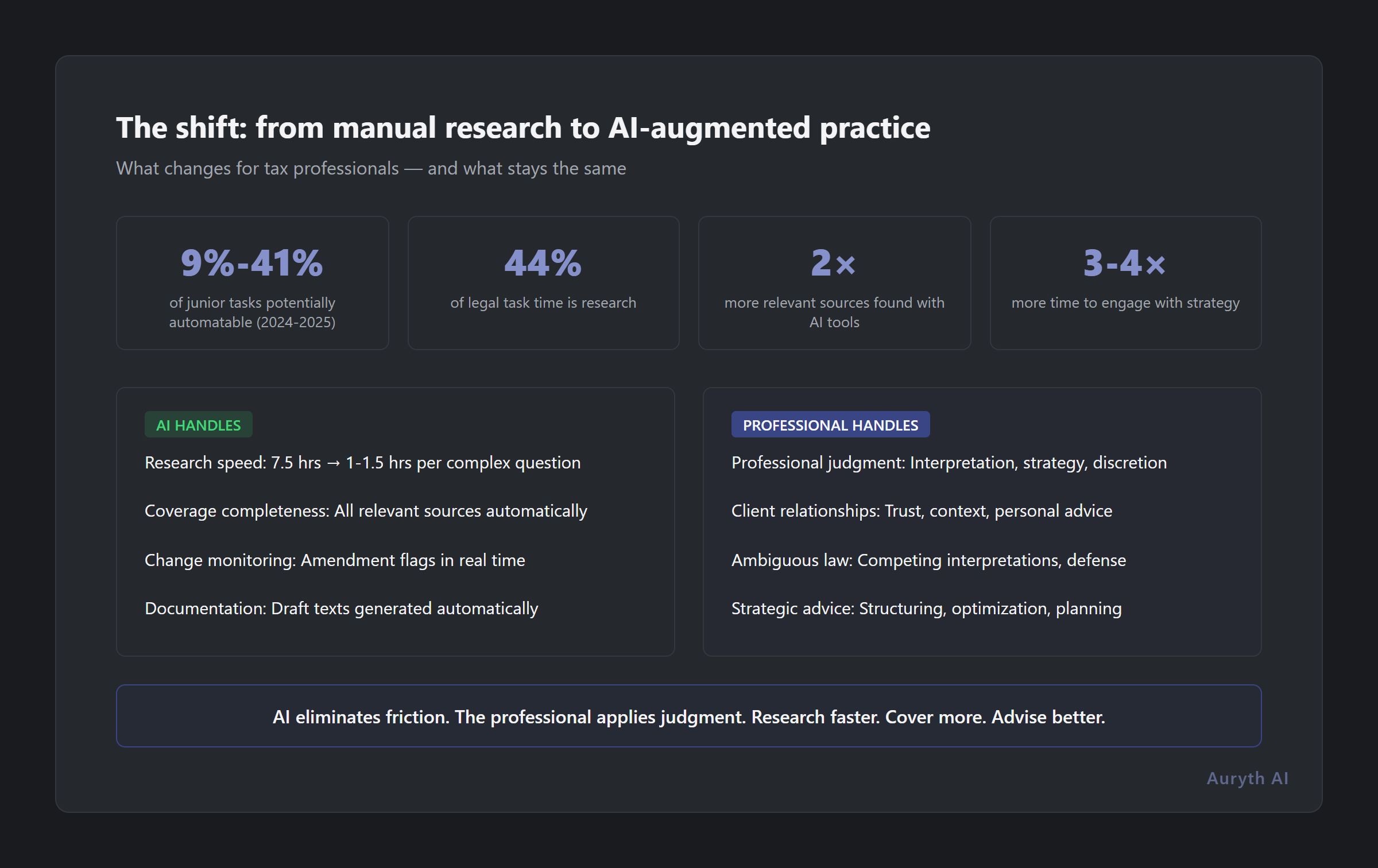The height and width of the screenshot is (868, 1378).
Task: Select the Client relationships line item
Action: 921,510
